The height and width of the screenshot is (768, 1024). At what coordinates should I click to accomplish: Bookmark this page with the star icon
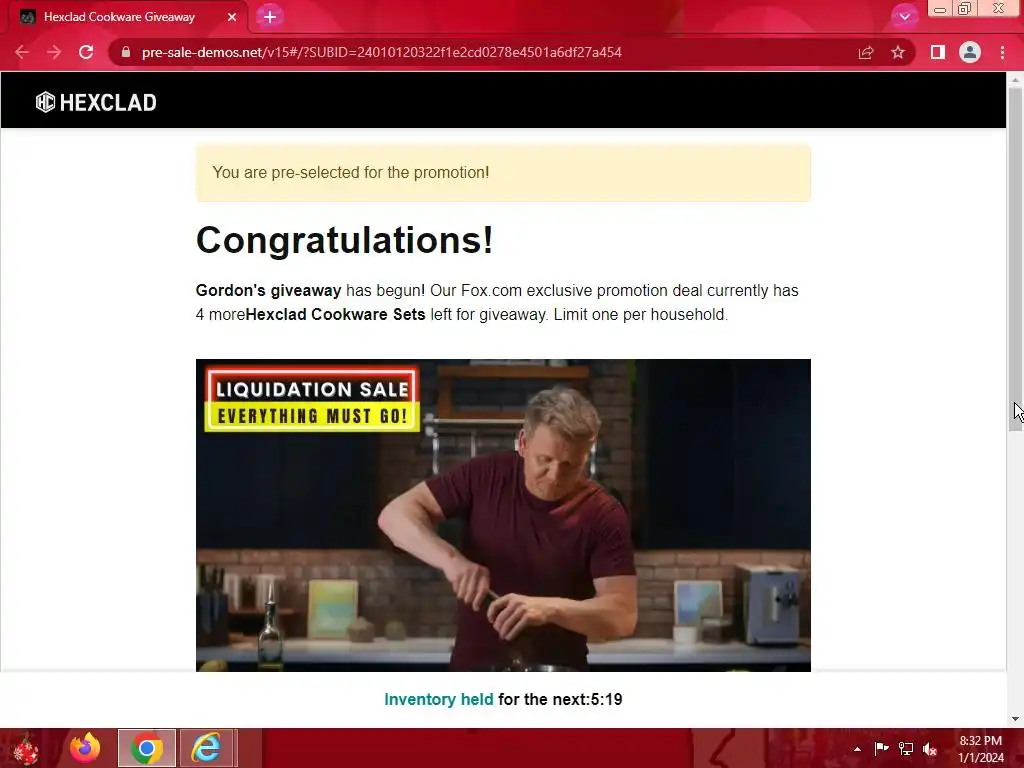click(x=898, y=52)
